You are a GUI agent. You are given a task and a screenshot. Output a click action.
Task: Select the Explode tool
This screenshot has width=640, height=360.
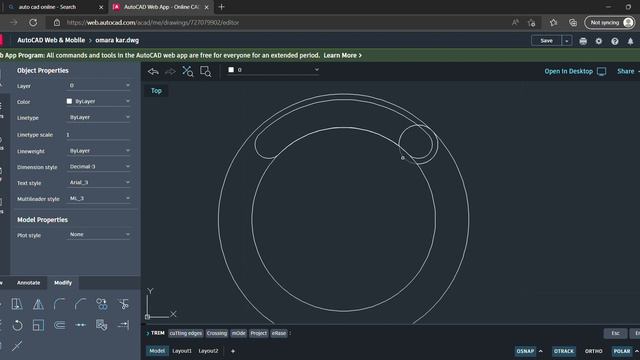click(x=102, y=325)
